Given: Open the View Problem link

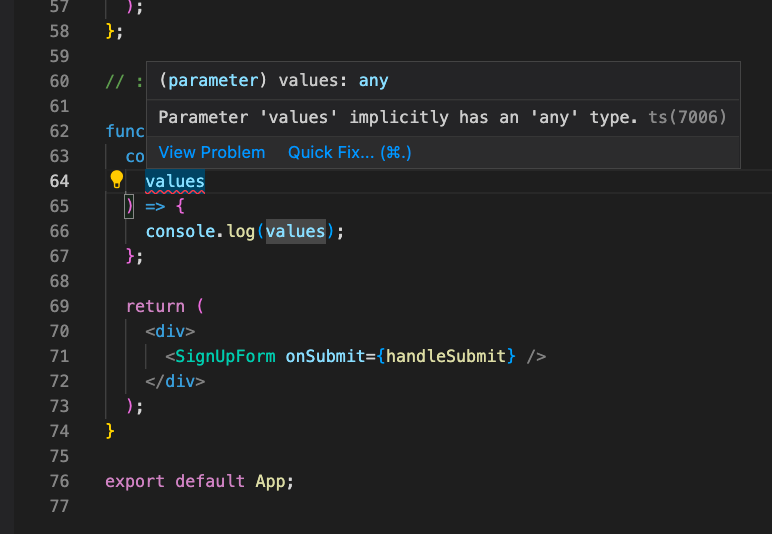Looking at the screenshot, I should point(212,152).
